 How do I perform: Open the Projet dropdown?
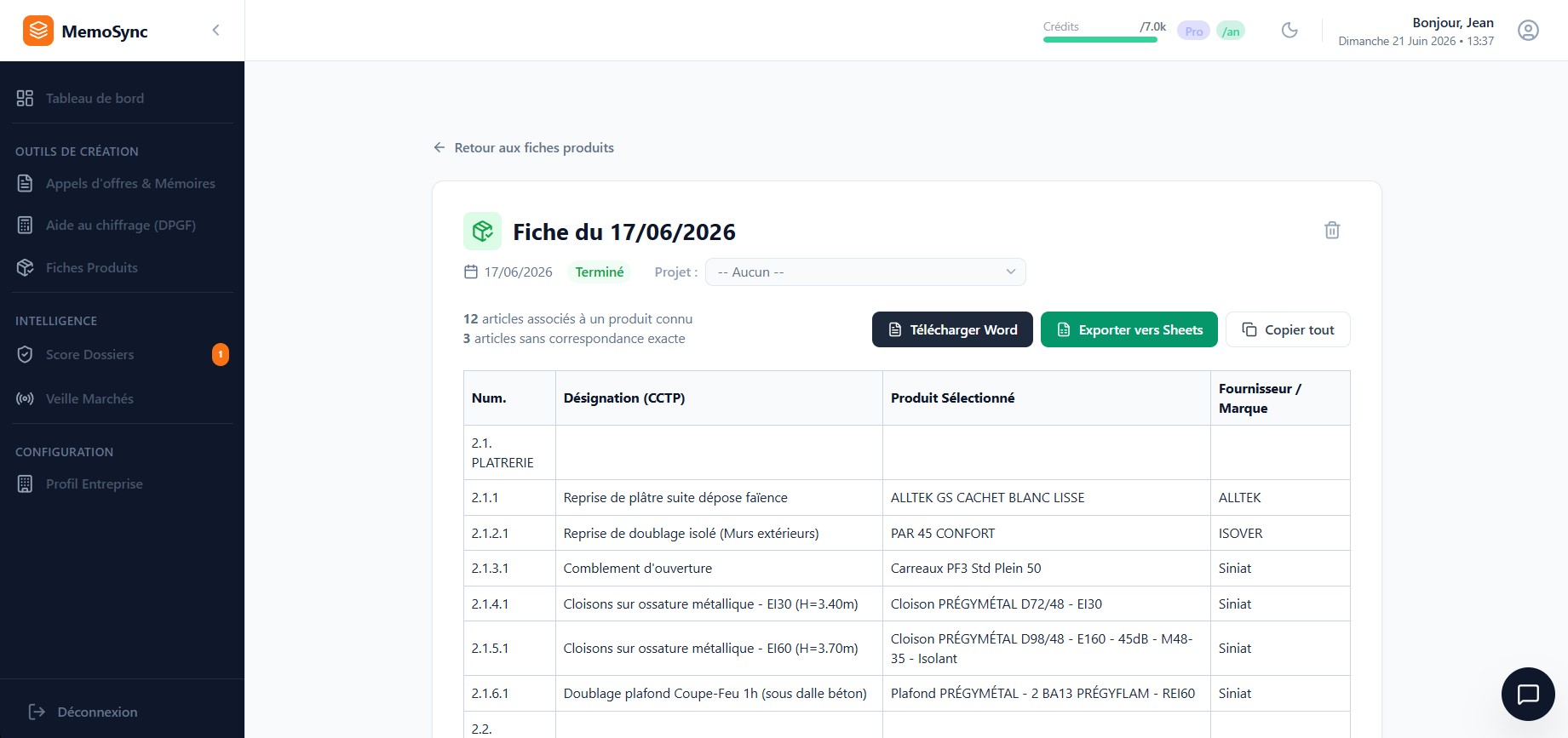865,272
